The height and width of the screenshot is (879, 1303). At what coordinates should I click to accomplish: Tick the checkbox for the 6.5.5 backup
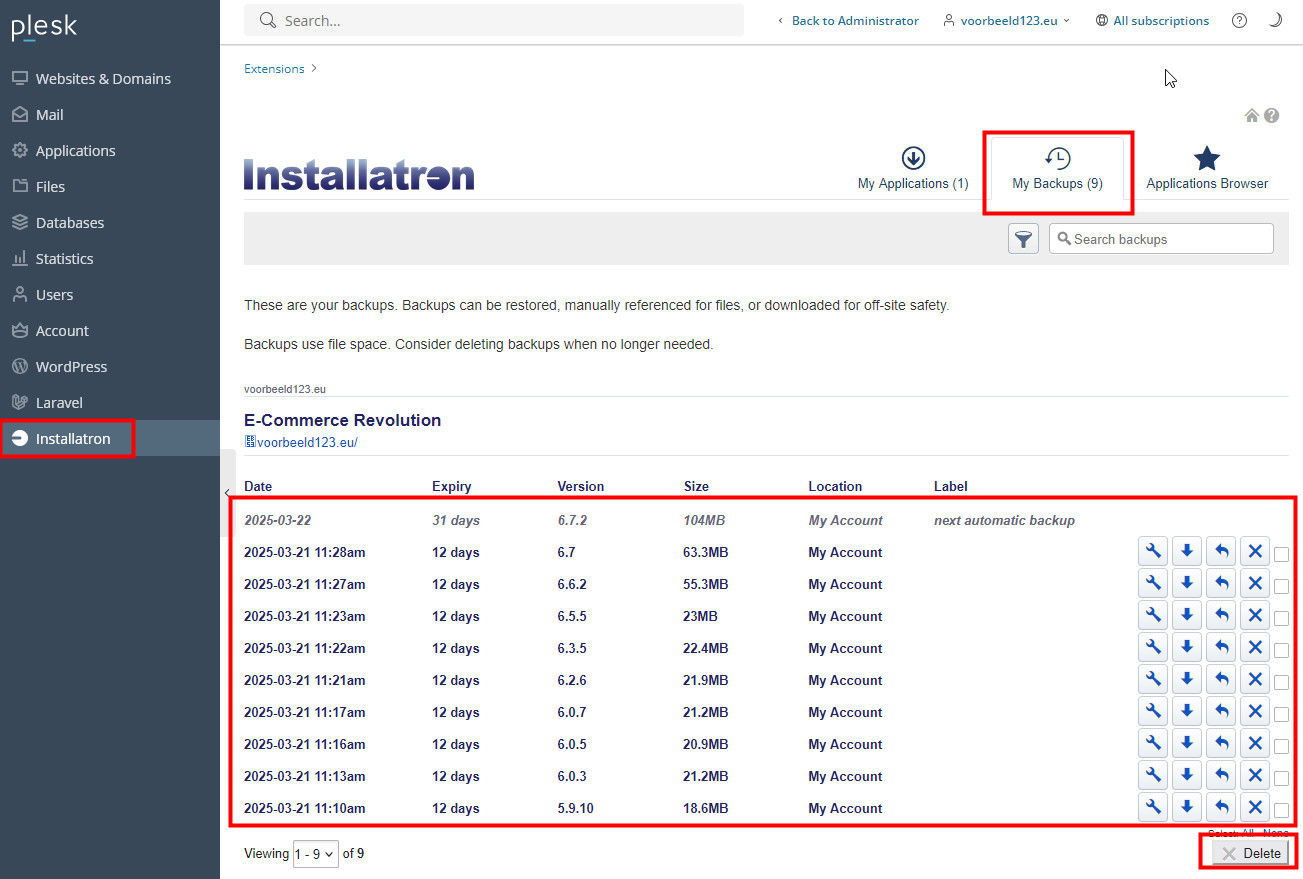coord(1282,619)
